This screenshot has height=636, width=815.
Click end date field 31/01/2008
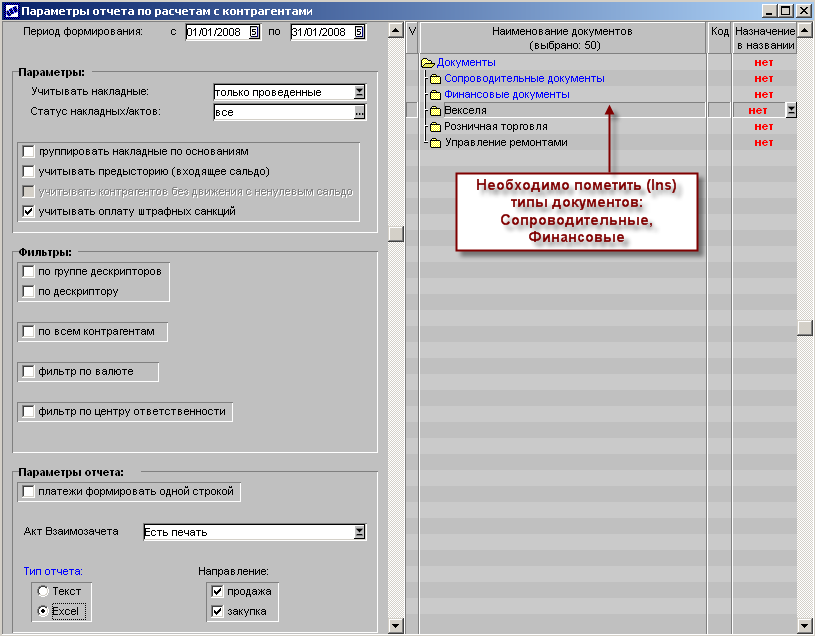[322, 32]
